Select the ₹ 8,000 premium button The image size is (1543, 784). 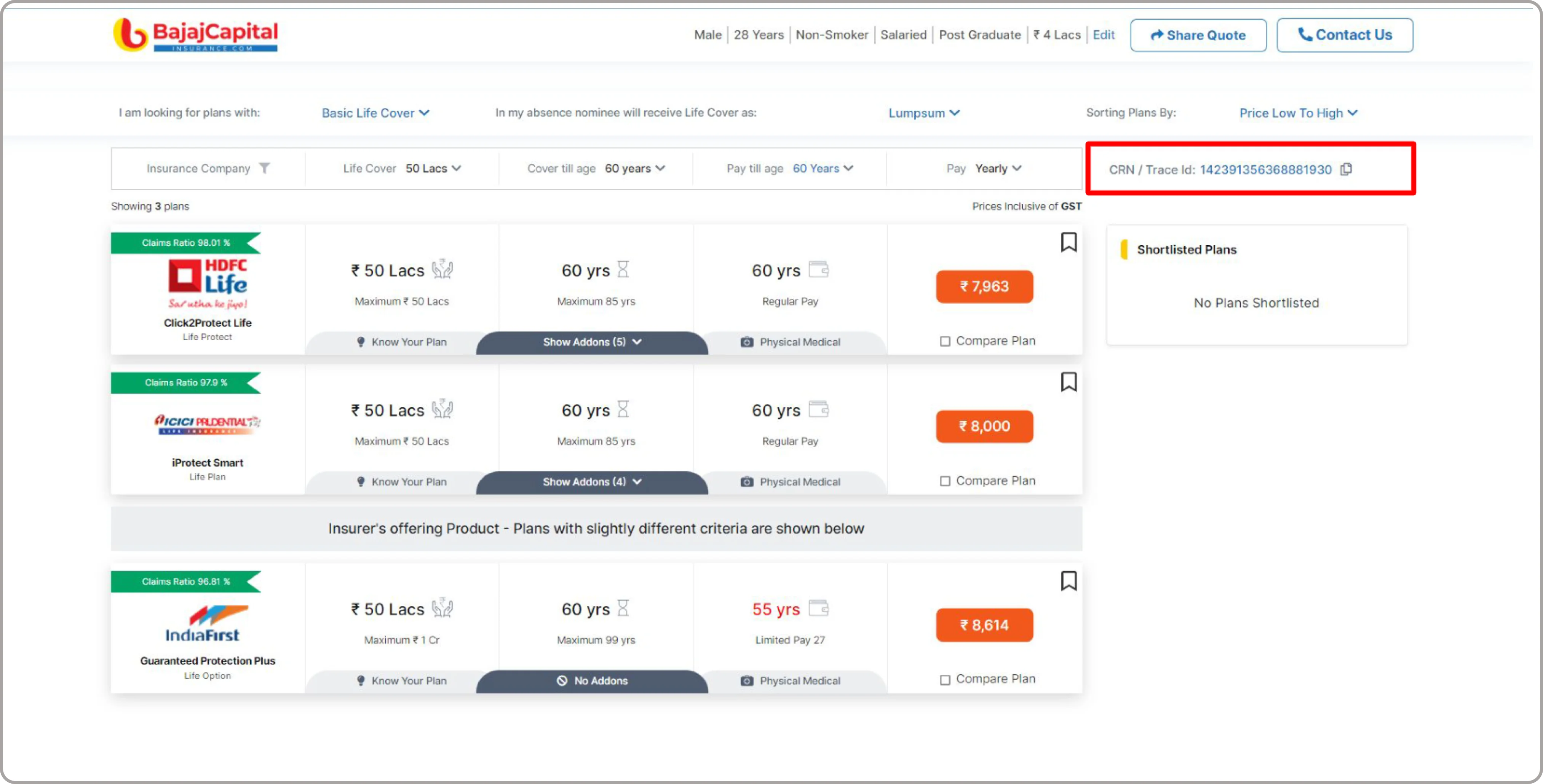click(x=984, y=426)
